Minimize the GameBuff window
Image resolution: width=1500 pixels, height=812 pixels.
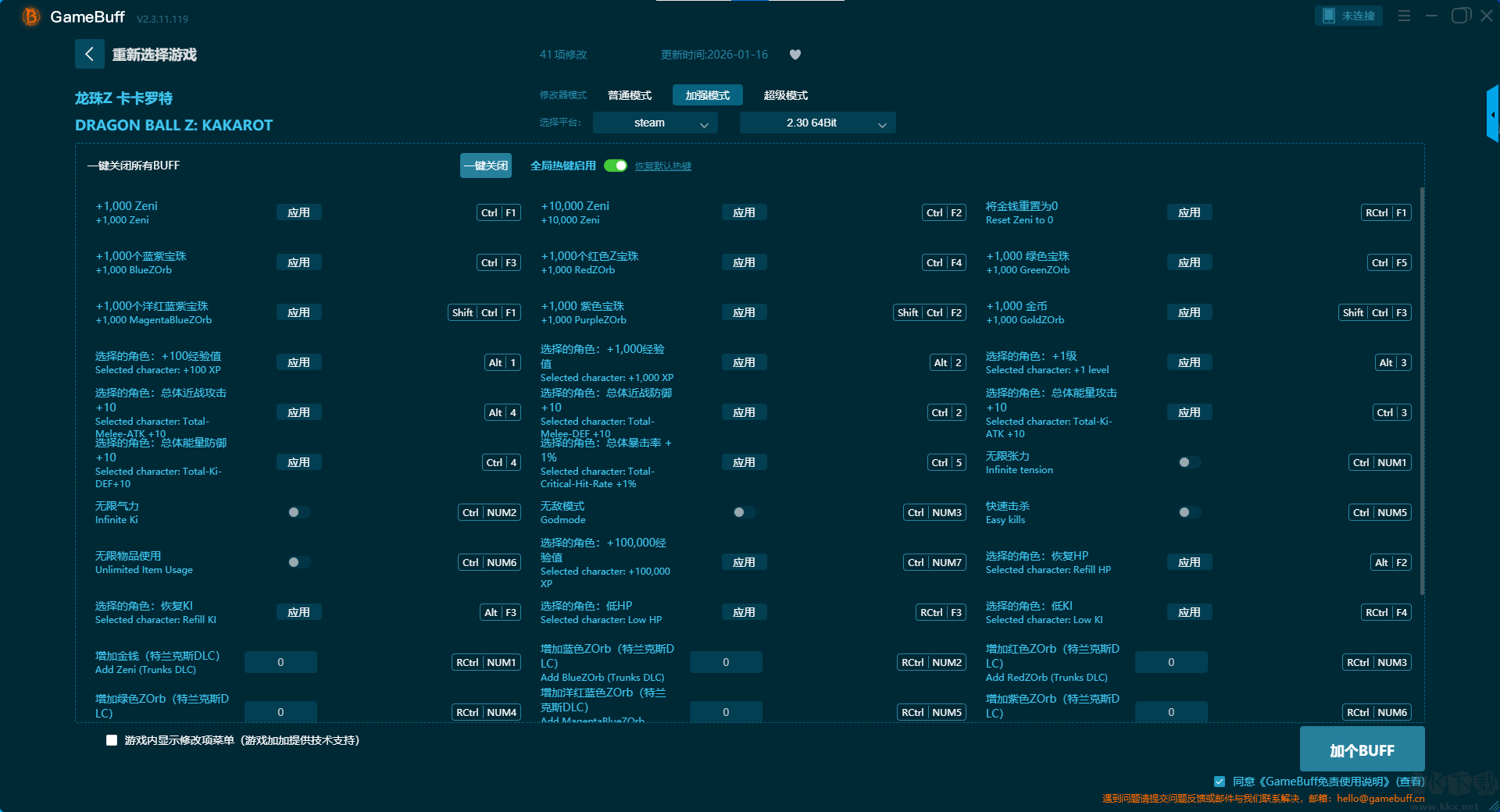(1431, 16)
